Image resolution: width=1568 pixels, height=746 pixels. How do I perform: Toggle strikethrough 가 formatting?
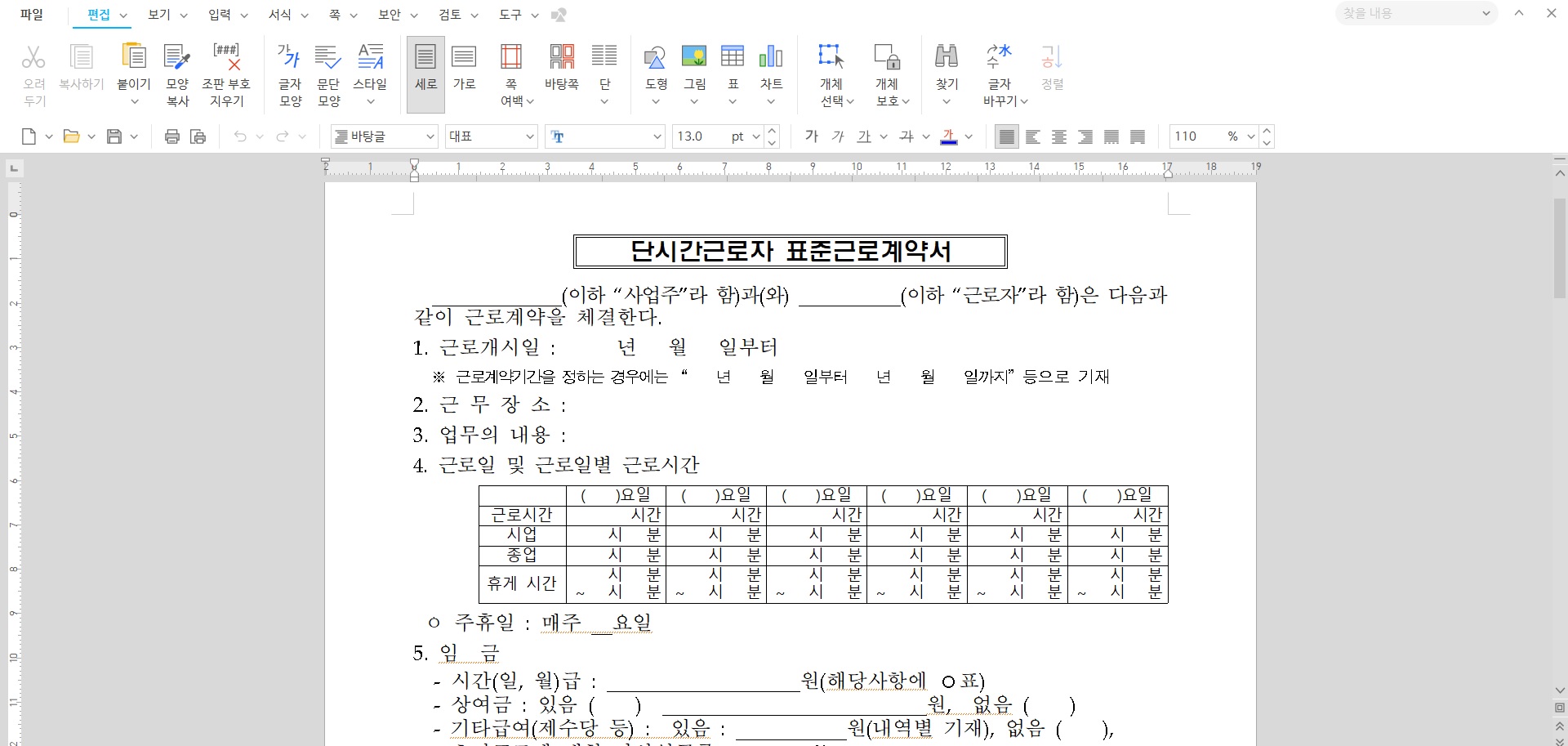pos(906,136)
